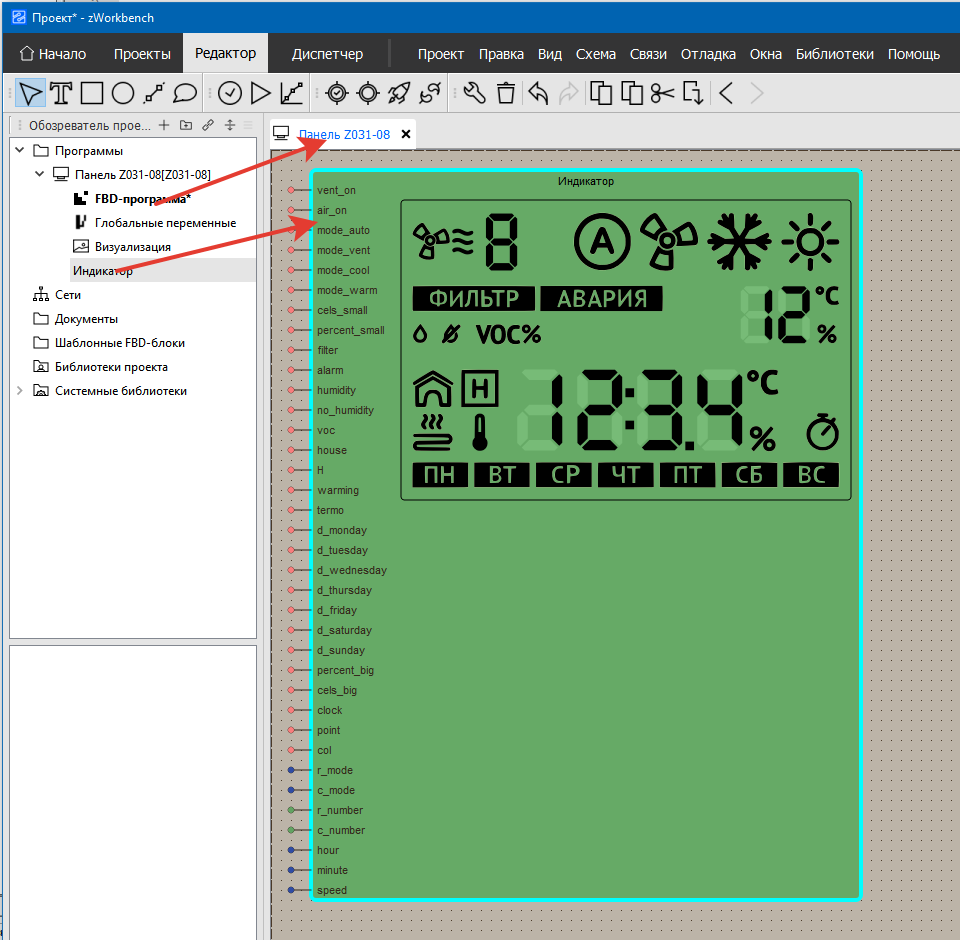Image resolution: width=960 pixels, height=940 pixels.
Task: Select the speech bubble comment tool
Action: click(185, 94)
